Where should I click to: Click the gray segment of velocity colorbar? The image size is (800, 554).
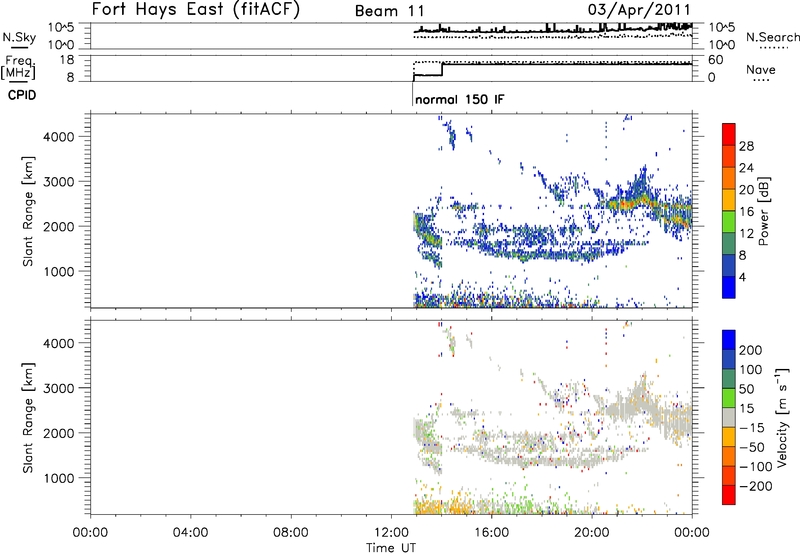tap(729, 417)
